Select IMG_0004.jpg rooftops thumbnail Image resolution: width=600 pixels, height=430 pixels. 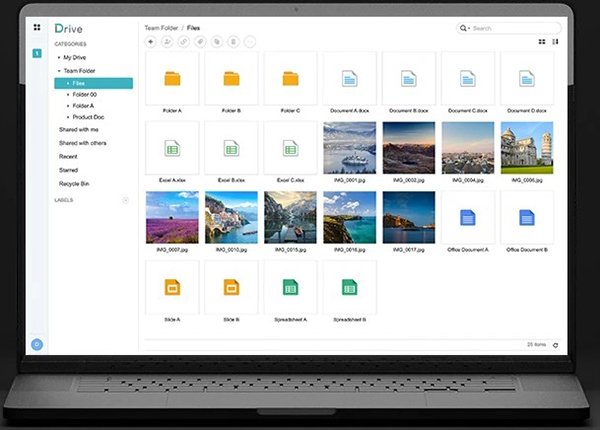point(468,148)
